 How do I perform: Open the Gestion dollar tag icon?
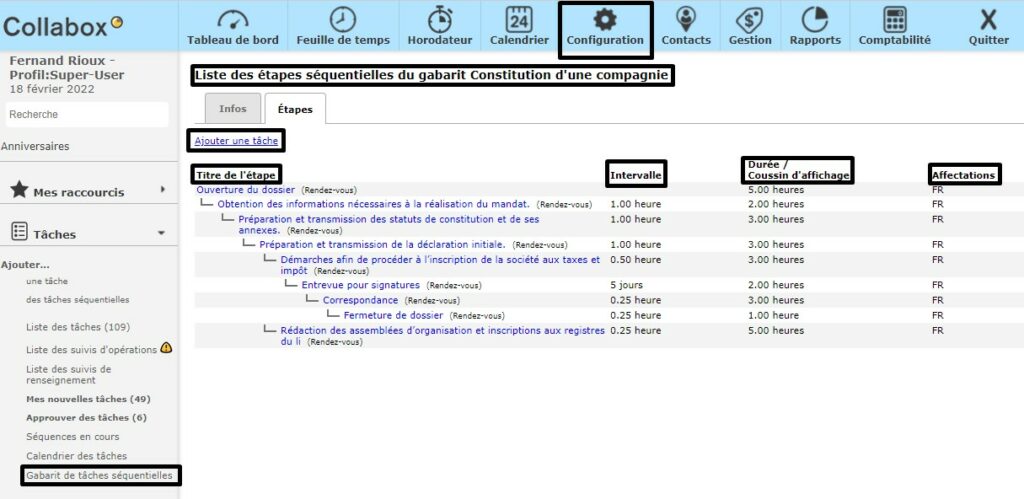tap(750, 19)
